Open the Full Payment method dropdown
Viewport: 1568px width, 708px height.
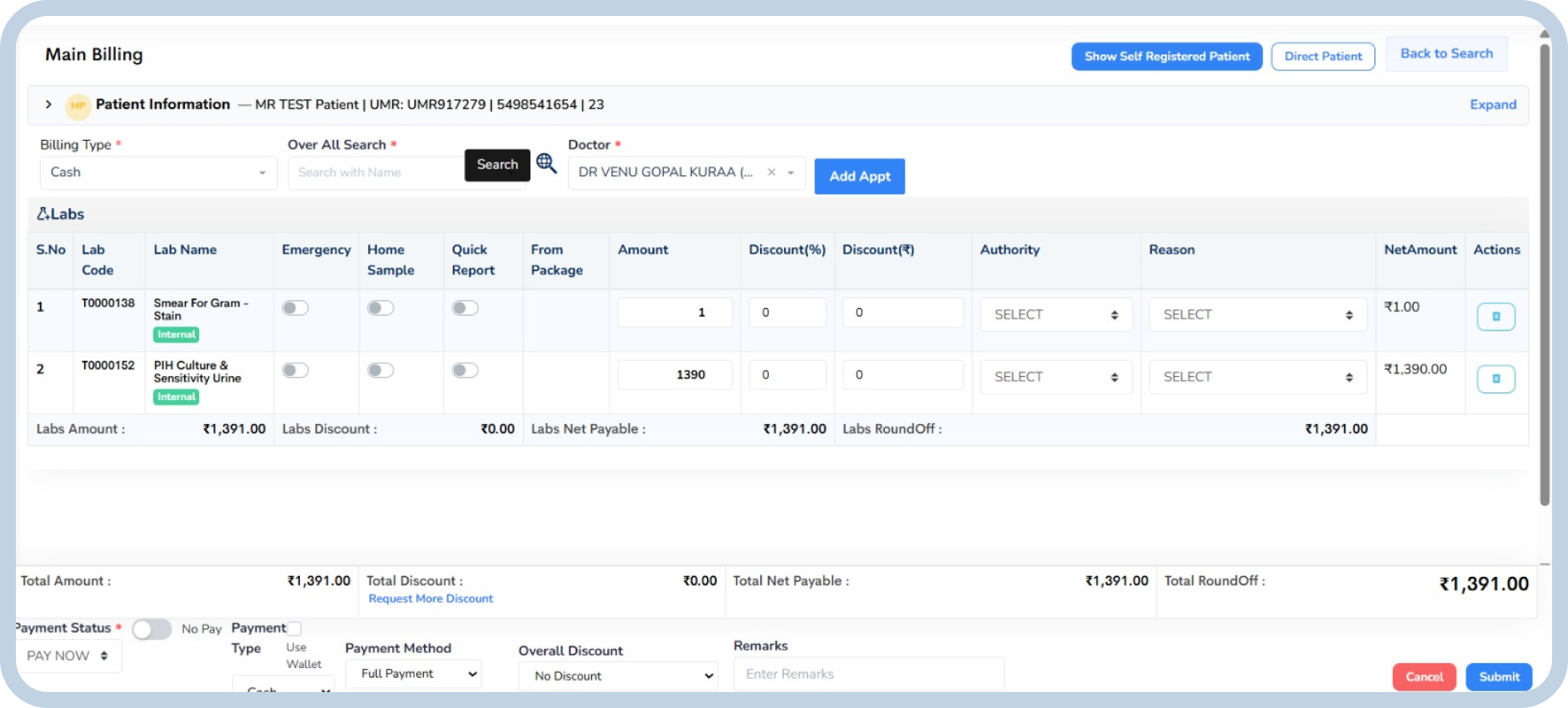(414, 674)
